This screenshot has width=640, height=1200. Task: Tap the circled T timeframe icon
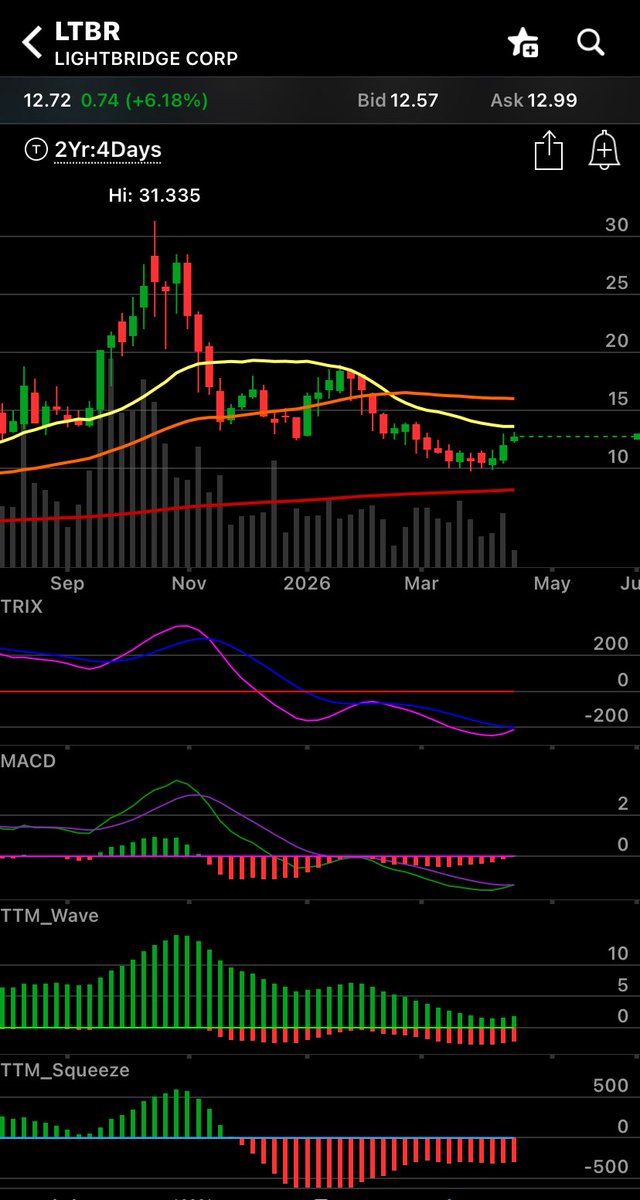[35, 150]
